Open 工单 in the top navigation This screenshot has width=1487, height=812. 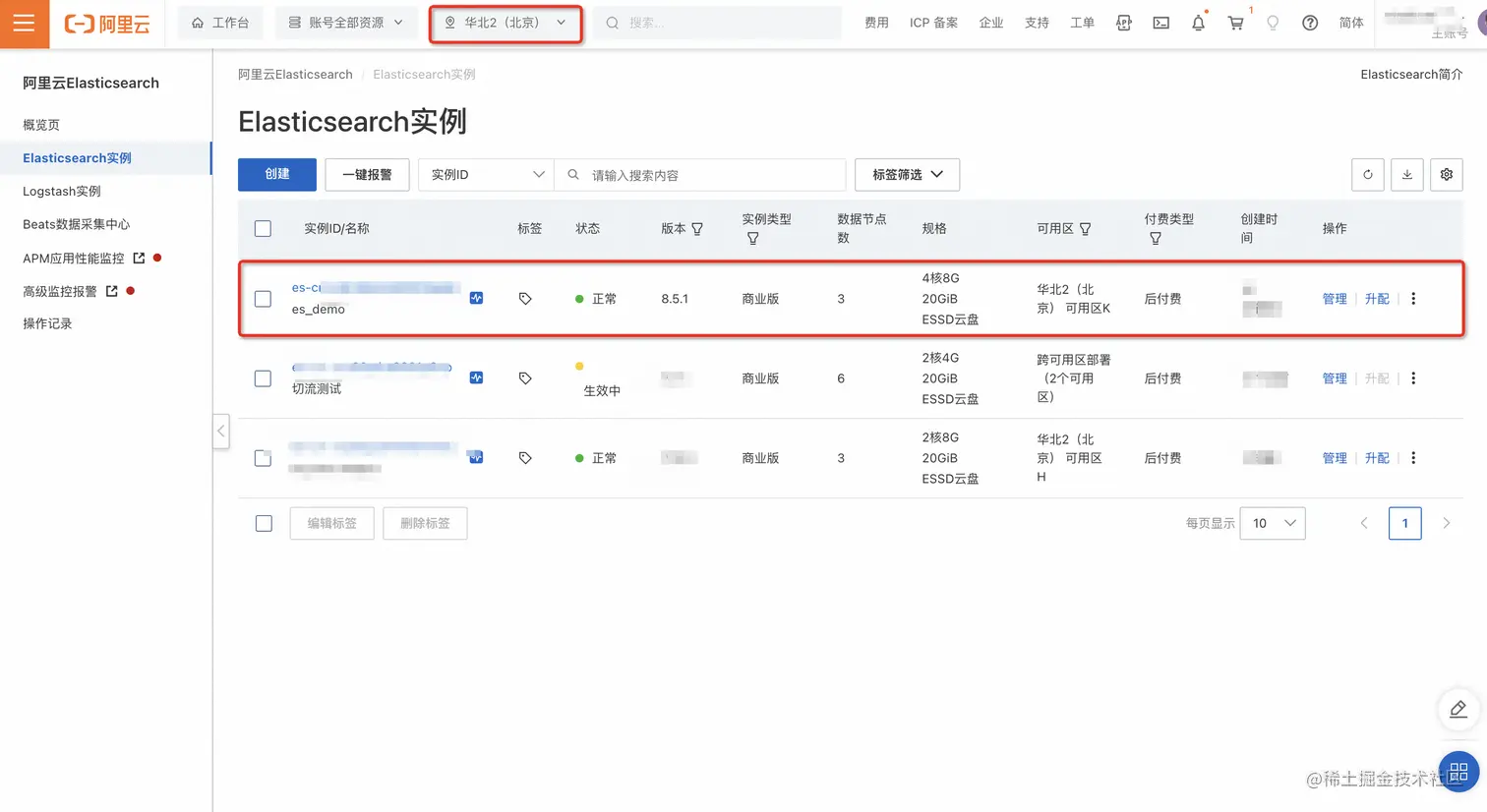click(1082, 23)
